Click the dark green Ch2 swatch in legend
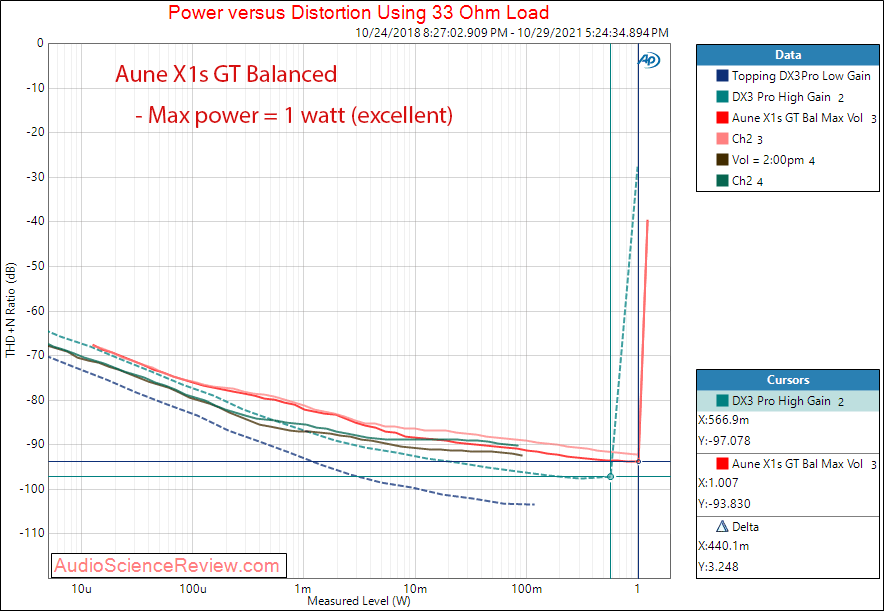The width and height of the screenshot is (884, 611). pos(722,181)
